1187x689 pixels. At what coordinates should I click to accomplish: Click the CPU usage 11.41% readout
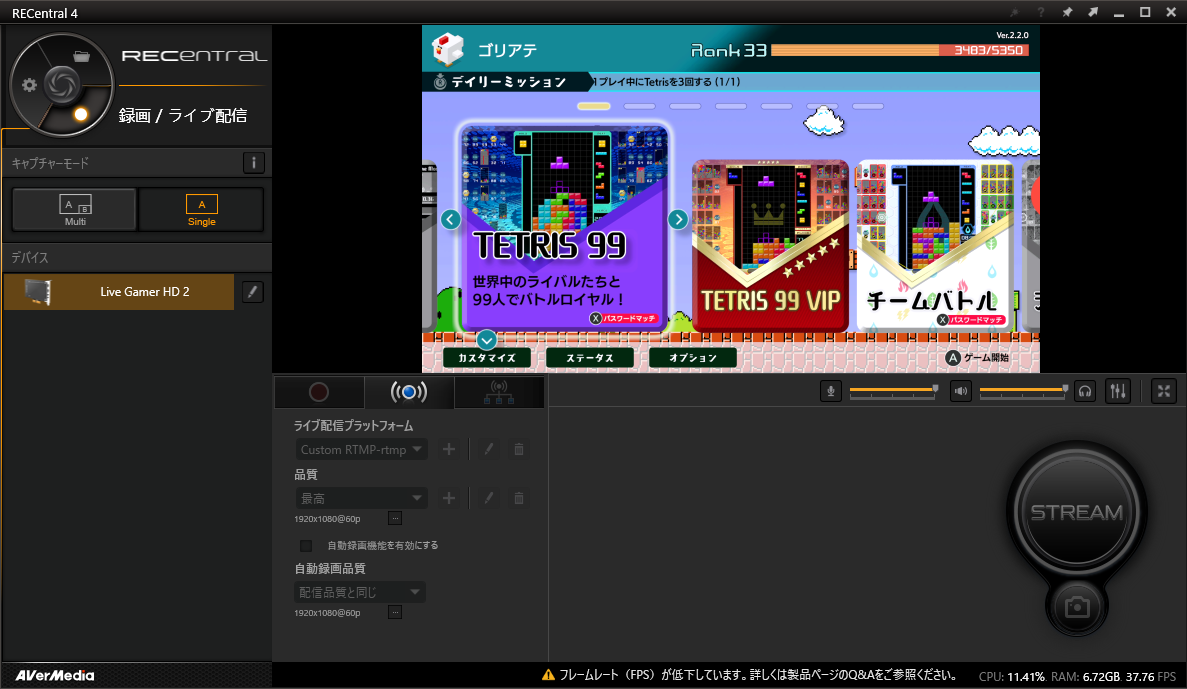pos(1012,677)
